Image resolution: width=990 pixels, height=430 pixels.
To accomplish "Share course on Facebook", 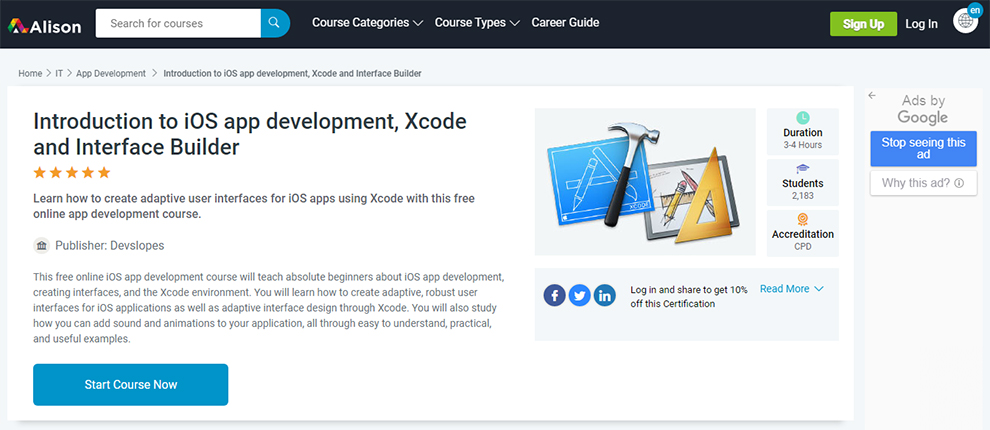I will point(554,296).
